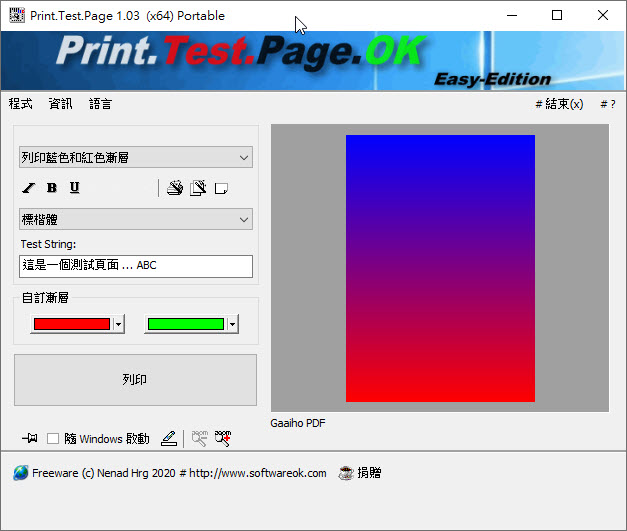Viewport: 627px width, 531px height.
Task: Click the pencil edit icon
Action: click(169, 438)
